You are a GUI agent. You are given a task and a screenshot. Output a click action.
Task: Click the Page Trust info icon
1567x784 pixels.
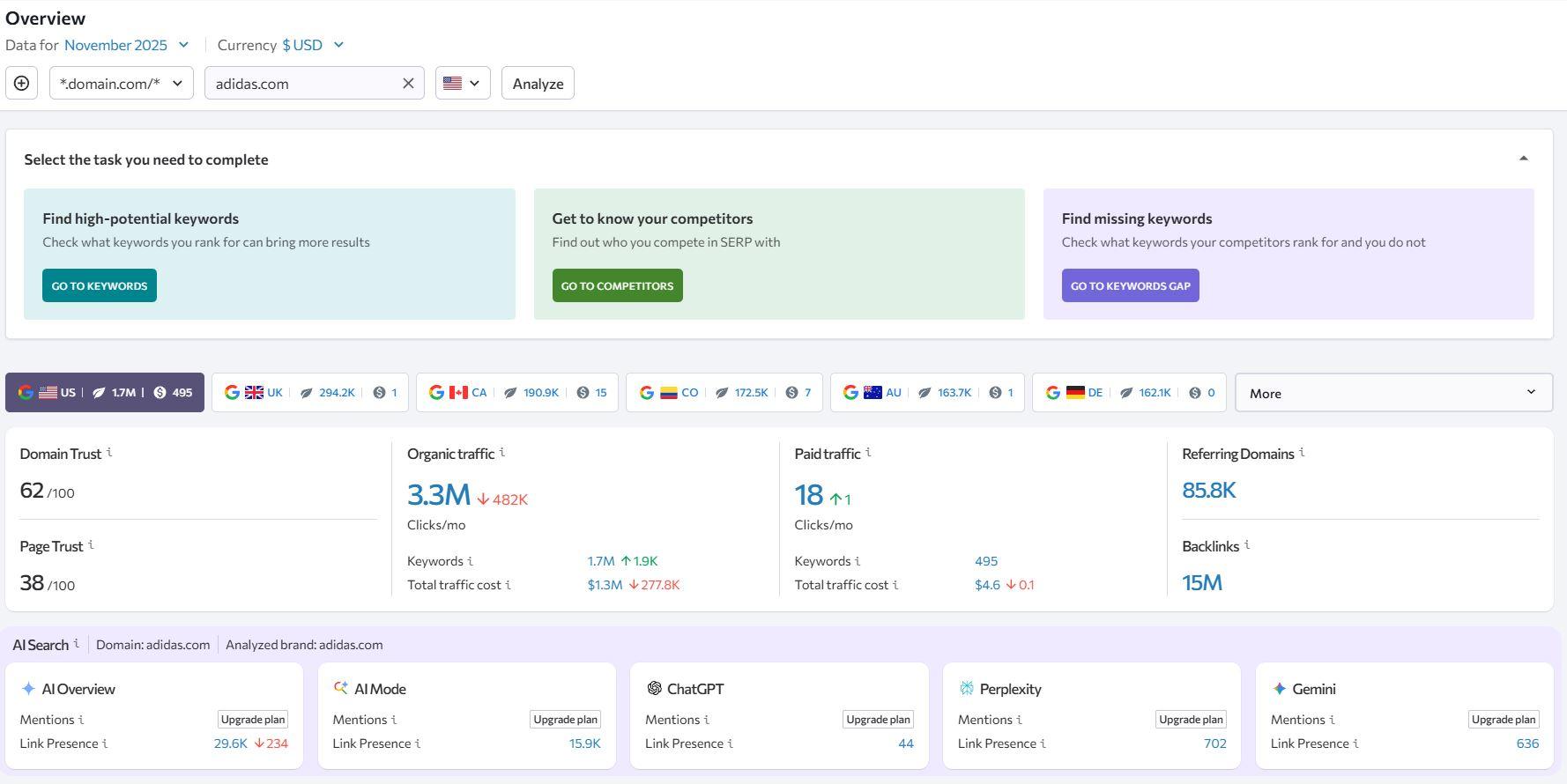click(x=91, y=544)
